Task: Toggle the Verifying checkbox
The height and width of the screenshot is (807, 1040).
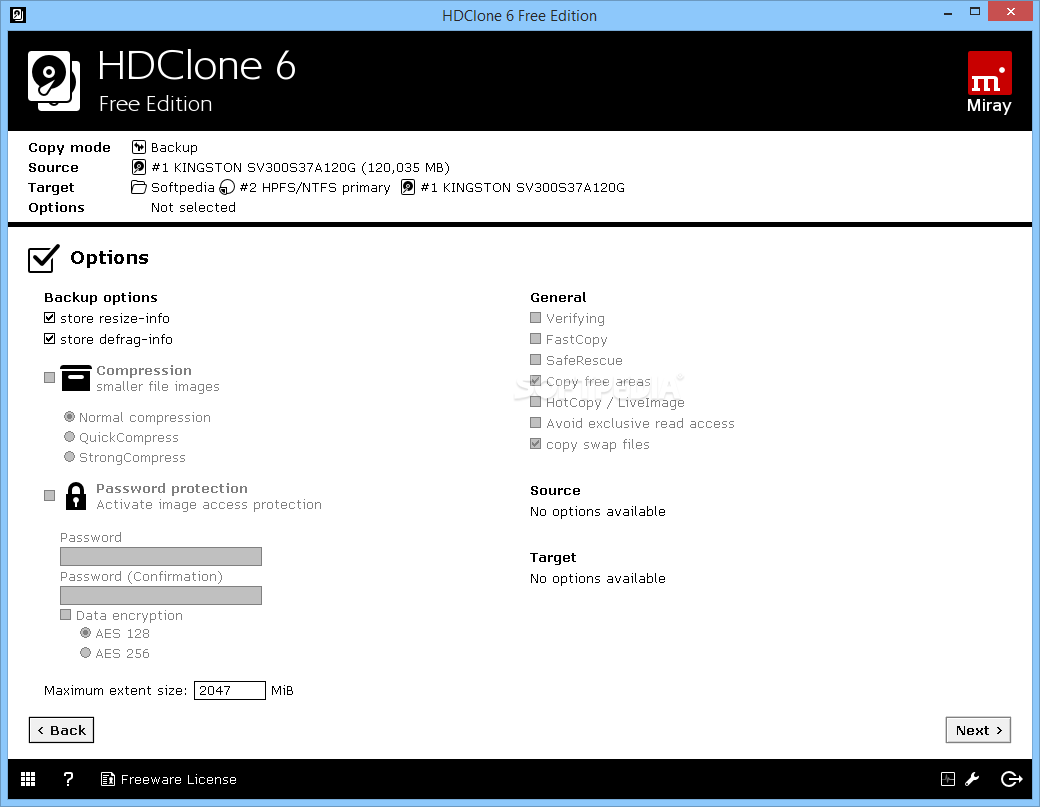Action: click(536, 318)
